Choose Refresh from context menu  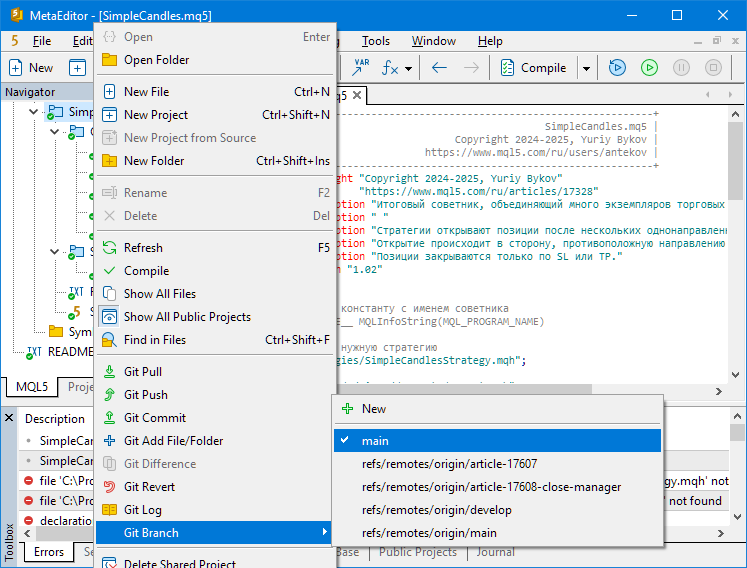(x=215, y=248)
